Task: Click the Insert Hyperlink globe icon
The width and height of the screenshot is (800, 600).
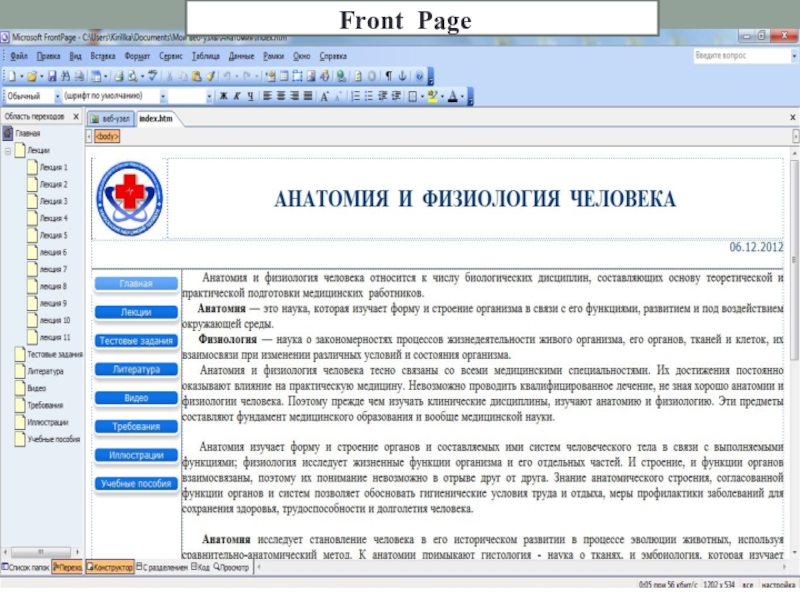Action: [x=341, y=77]
